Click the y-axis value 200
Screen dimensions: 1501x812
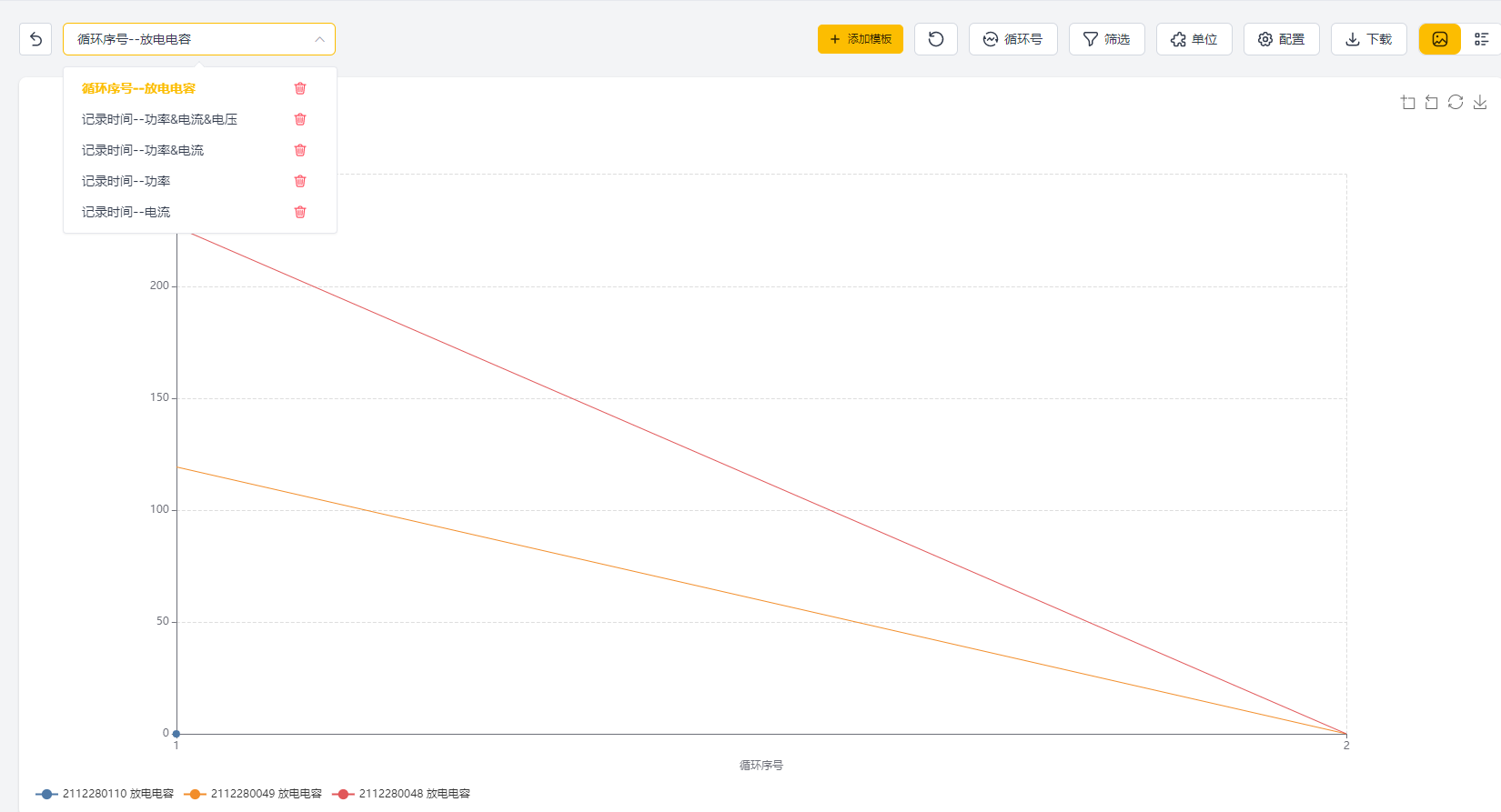[159, 286]
